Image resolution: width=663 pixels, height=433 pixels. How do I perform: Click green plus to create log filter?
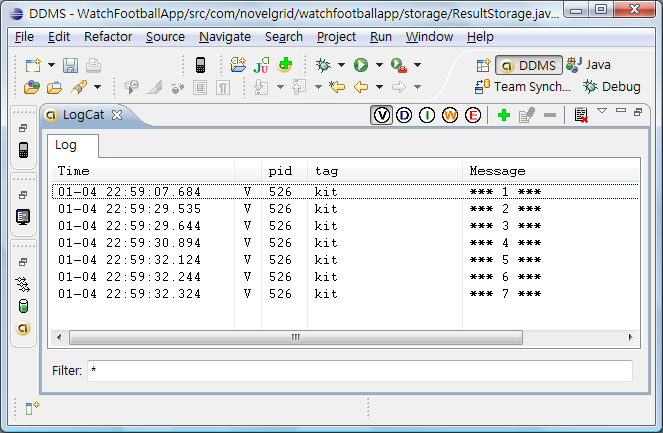click(504, 116)
